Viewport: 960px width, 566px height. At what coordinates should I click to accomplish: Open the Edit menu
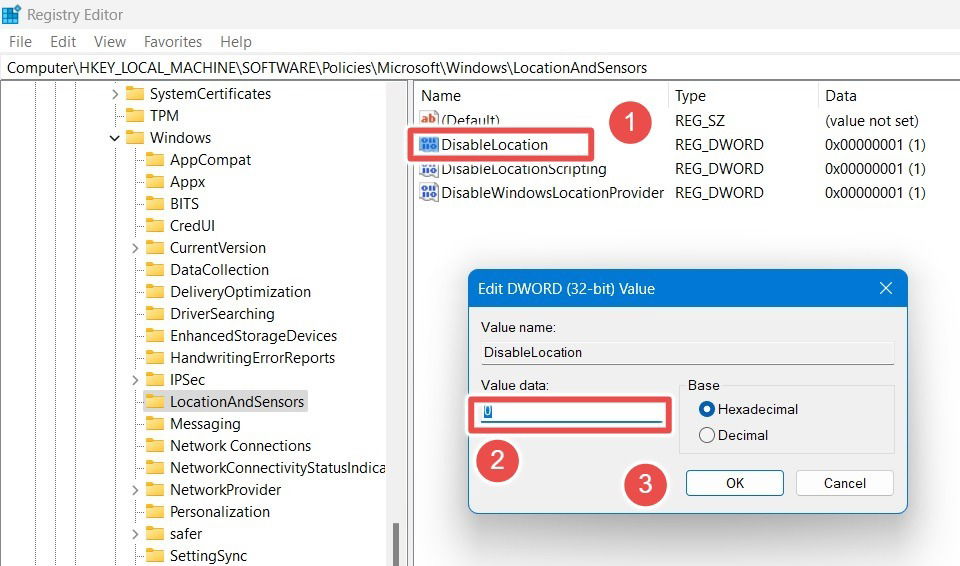click(x=63, y=42)
